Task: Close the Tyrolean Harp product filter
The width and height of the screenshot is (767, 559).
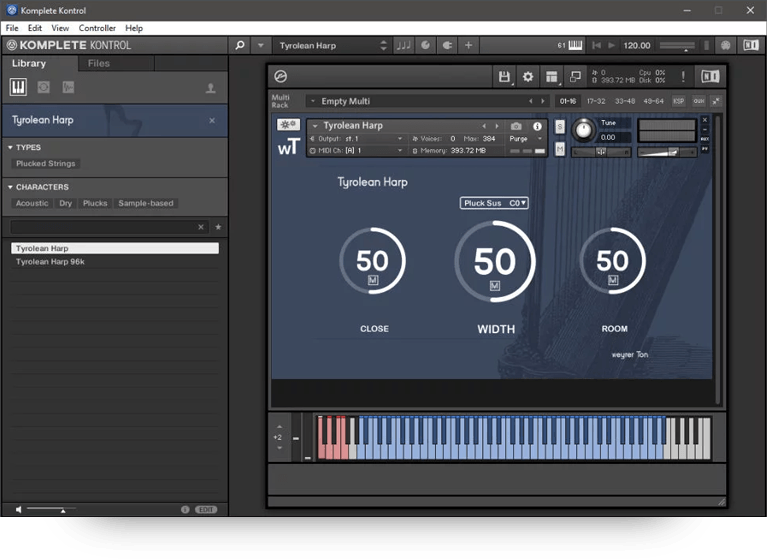Action: pos(212,120)
